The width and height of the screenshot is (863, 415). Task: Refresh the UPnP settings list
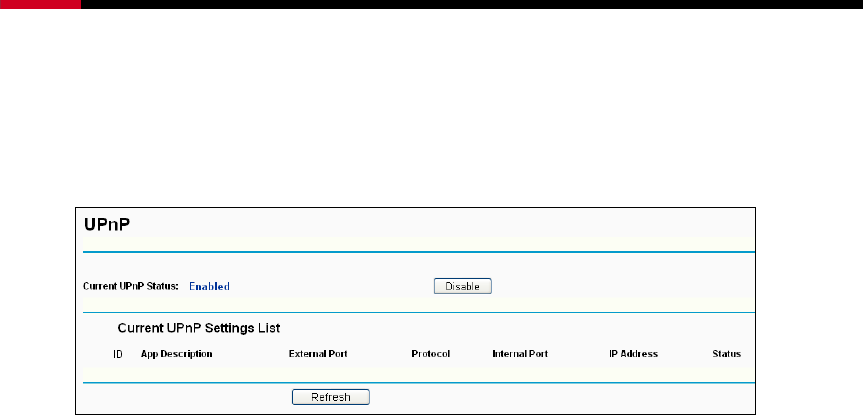331,397
